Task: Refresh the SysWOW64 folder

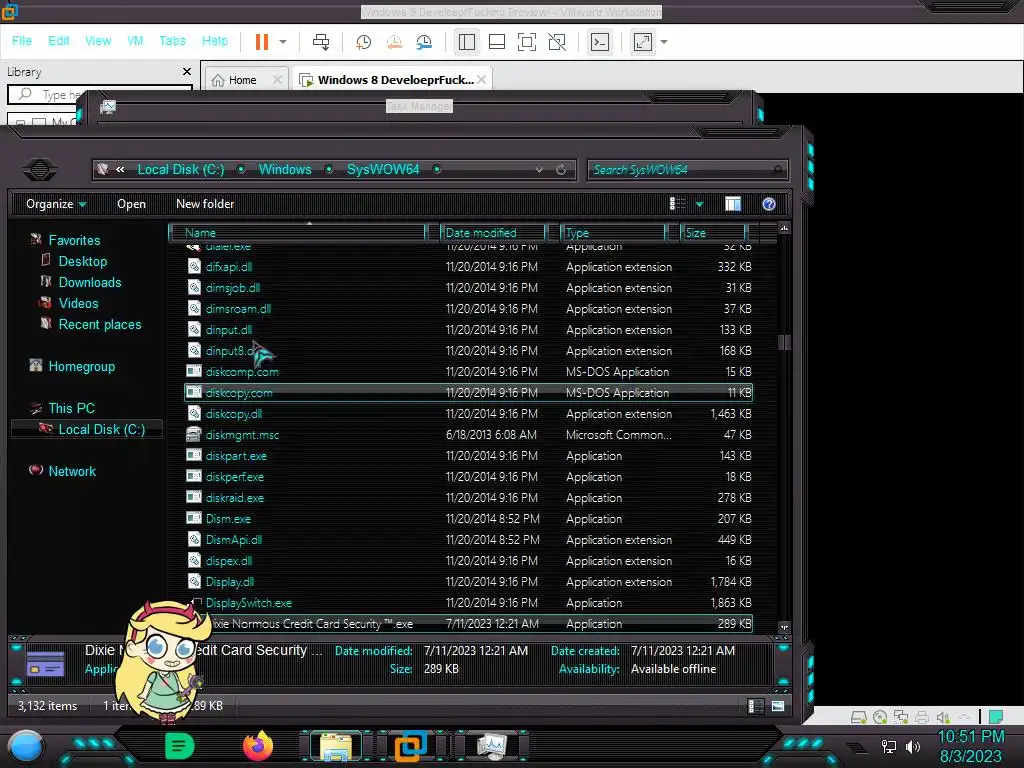Action: point(561,170)
